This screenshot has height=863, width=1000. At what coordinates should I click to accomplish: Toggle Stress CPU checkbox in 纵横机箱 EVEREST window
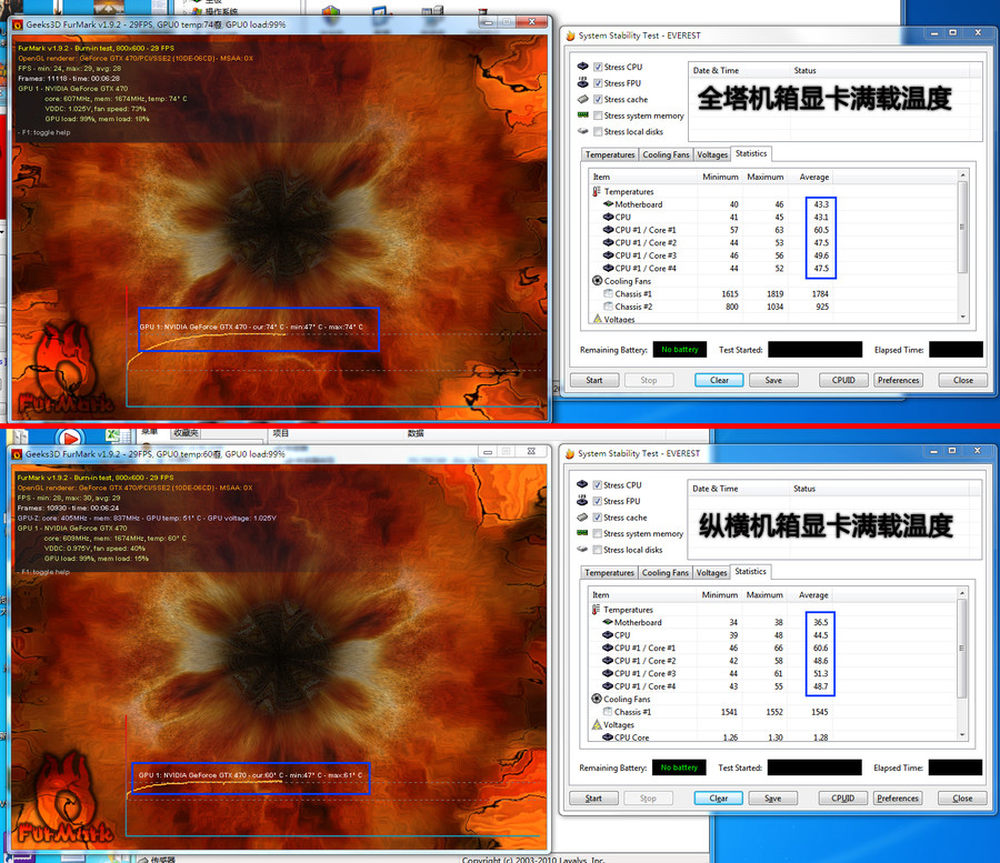[597, 485]
